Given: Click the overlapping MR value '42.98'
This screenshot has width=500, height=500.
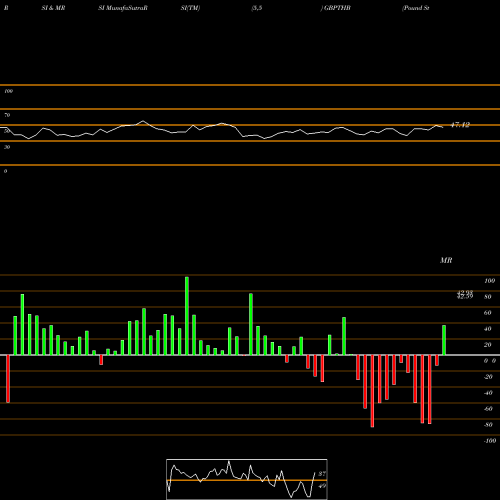Looking at the screenshot, I should point(465,293).
